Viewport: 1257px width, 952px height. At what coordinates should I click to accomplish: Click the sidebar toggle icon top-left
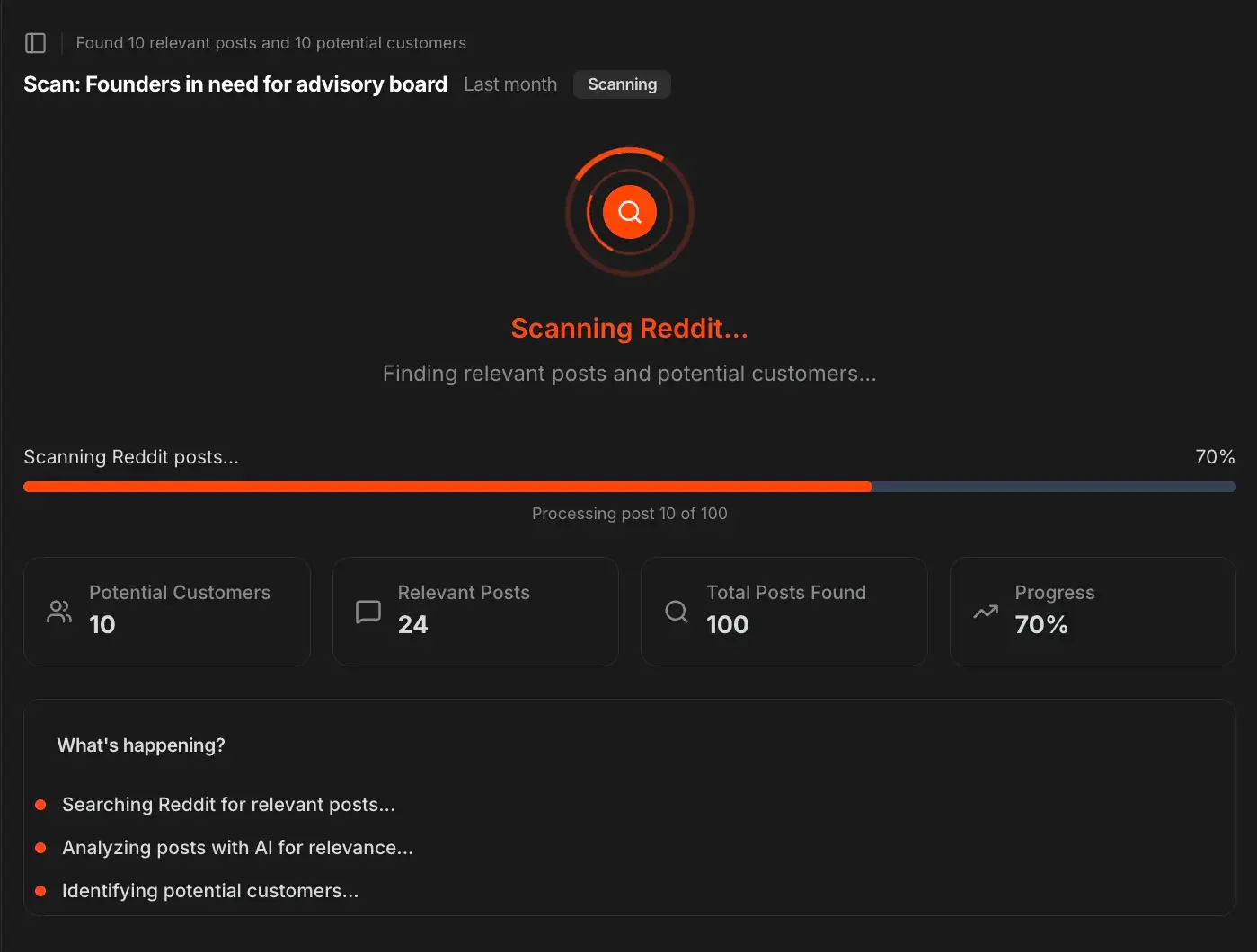[x=35, y=42]
